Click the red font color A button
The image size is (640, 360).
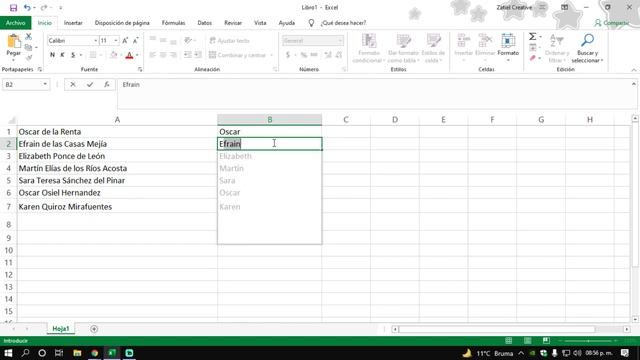(129, 55)
